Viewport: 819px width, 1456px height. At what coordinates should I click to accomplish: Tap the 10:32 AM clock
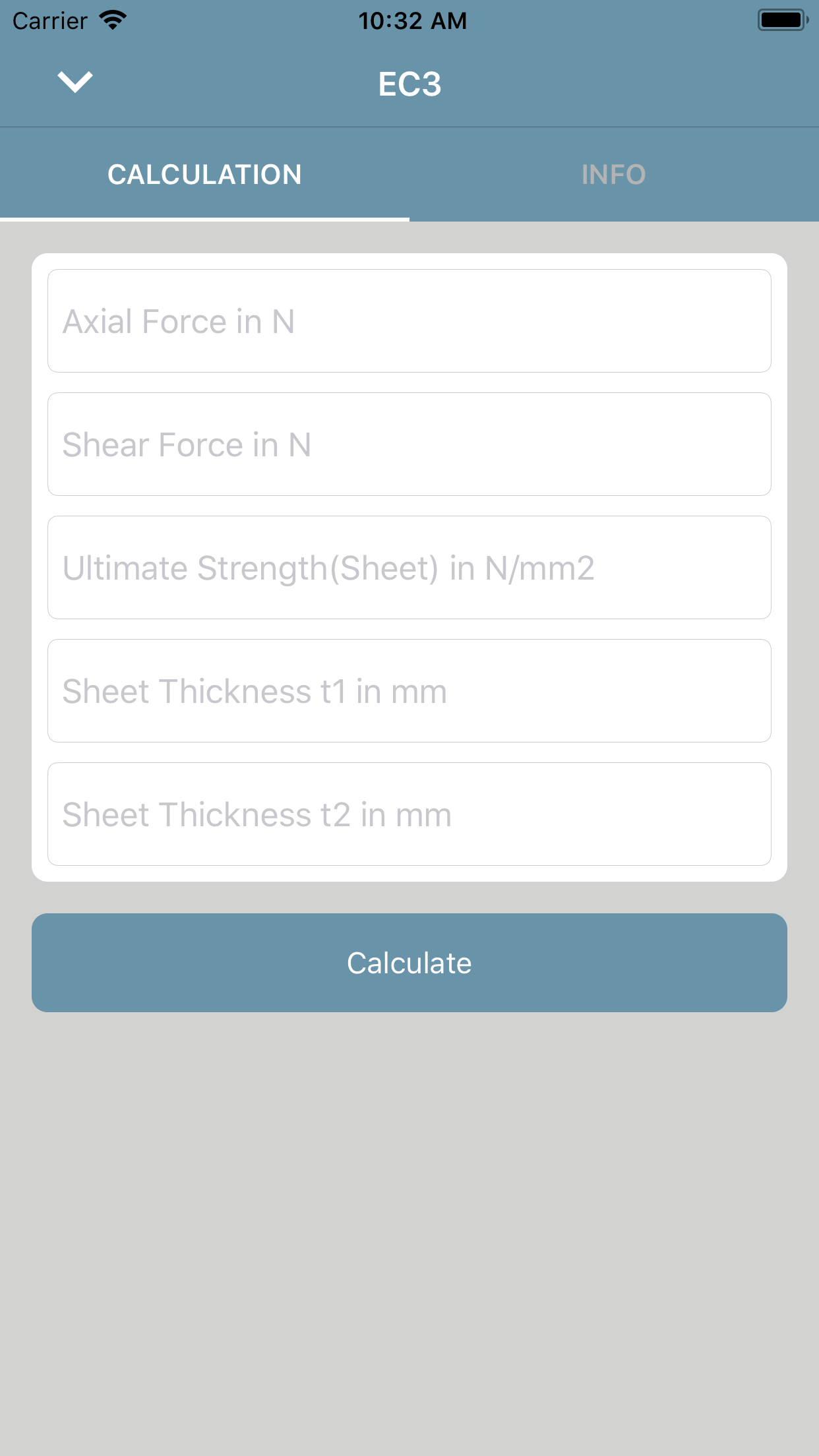(412, 21)
